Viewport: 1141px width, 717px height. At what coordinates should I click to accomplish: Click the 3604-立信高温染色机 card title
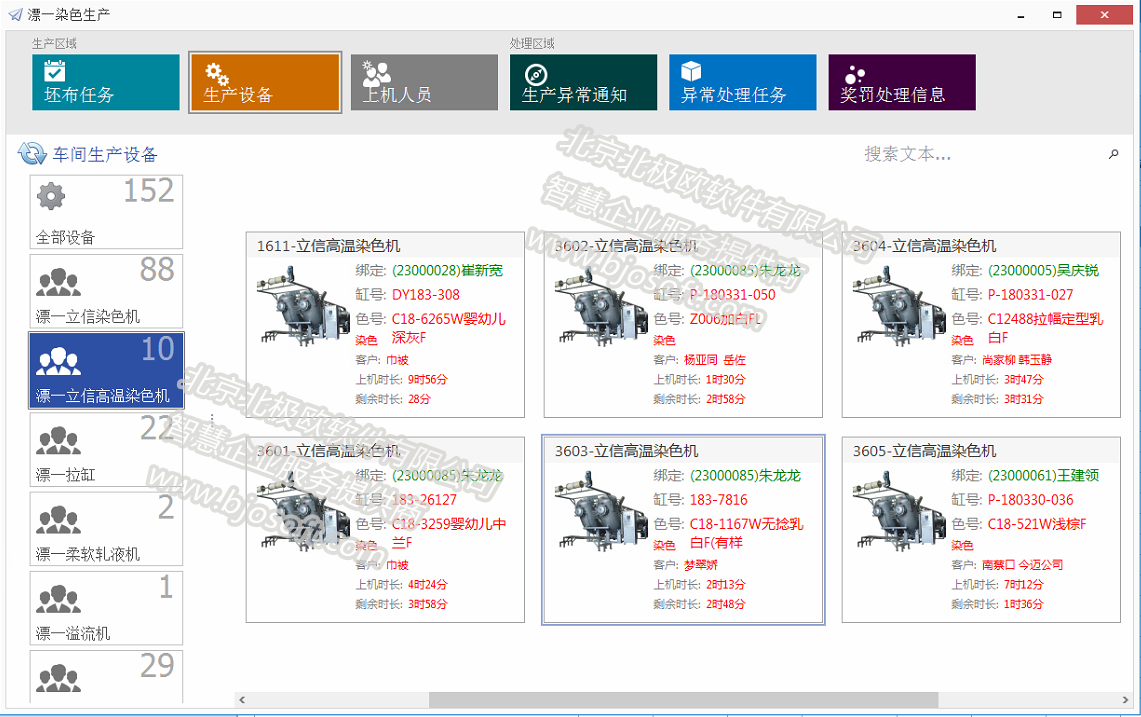coord(924,246)
